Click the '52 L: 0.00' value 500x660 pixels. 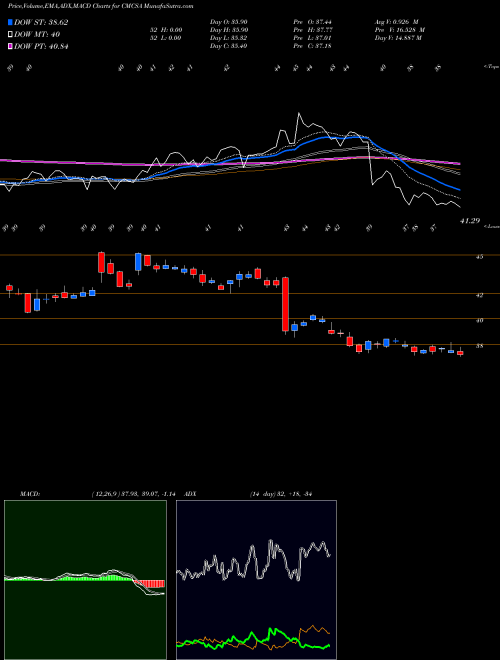point(165,38)
